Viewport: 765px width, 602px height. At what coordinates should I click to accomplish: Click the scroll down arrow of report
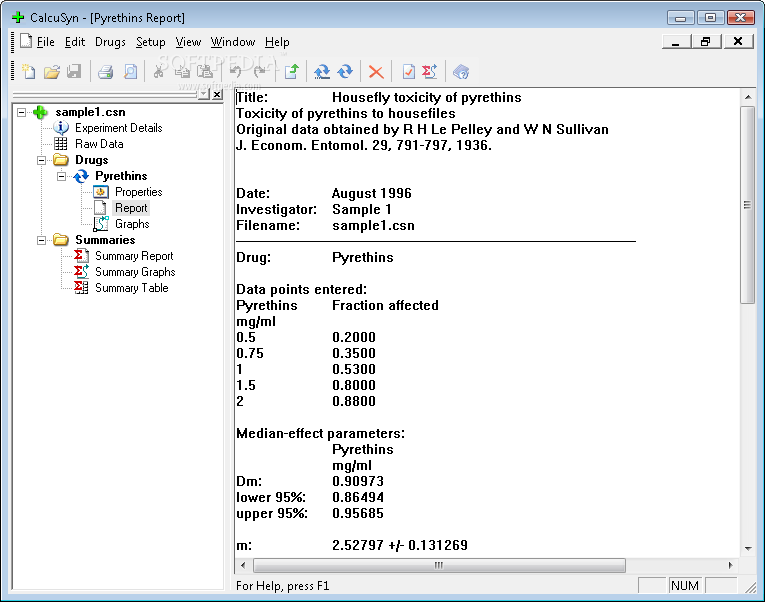748,548
